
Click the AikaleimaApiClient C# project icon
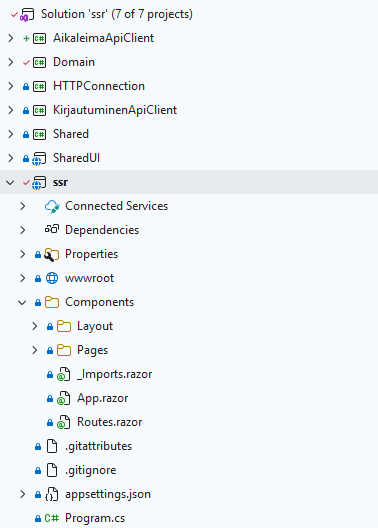pyautogui.click(x=39, y=38)
